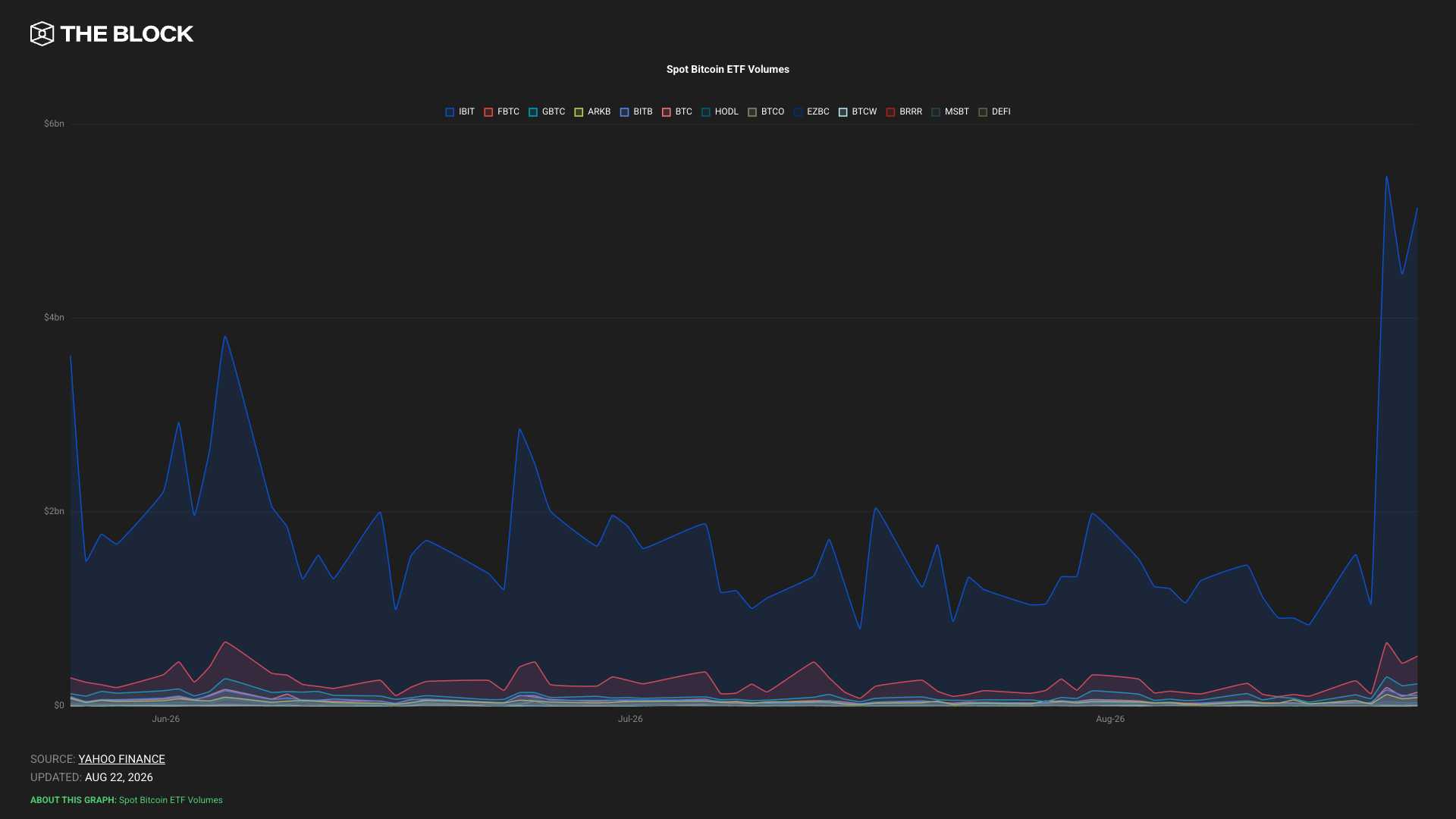Show the MSBT series via legend
Image resolution: width=1456 pixels, height=819 pixels.
tap(950, 112)
